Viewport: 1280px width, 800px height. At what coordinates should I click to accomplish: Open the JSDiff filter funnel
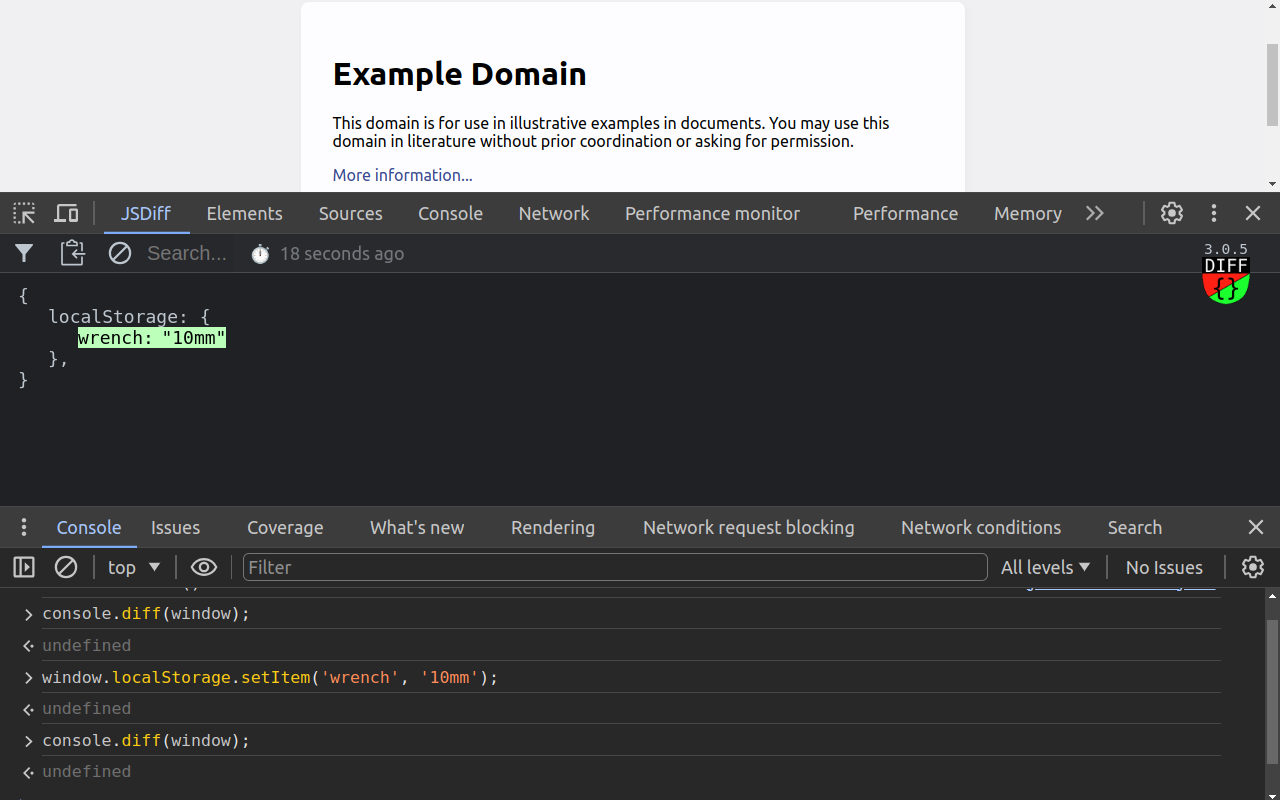(x=24, y=253)
